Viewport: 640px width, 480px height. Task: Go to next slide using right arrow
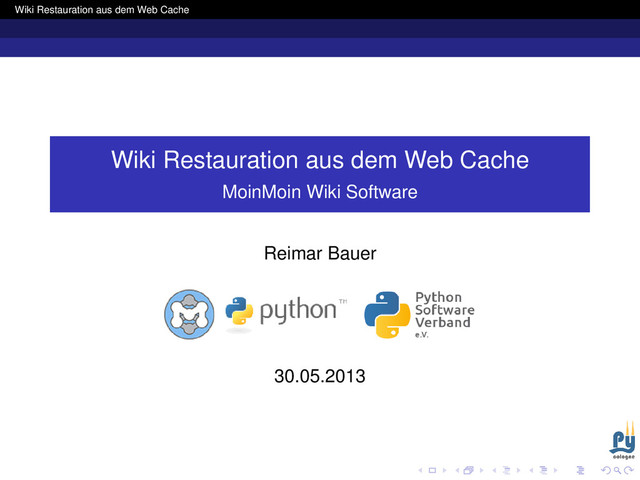(x=444, y=470)
